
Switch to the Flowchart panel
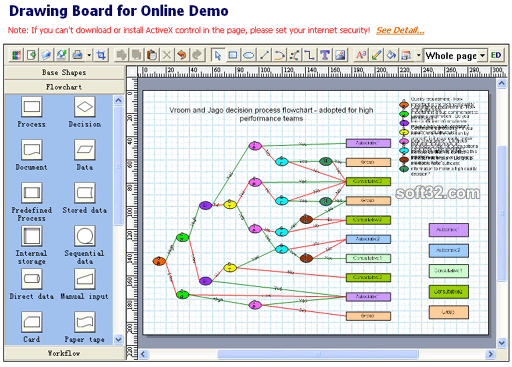click(x=64, y=87)
